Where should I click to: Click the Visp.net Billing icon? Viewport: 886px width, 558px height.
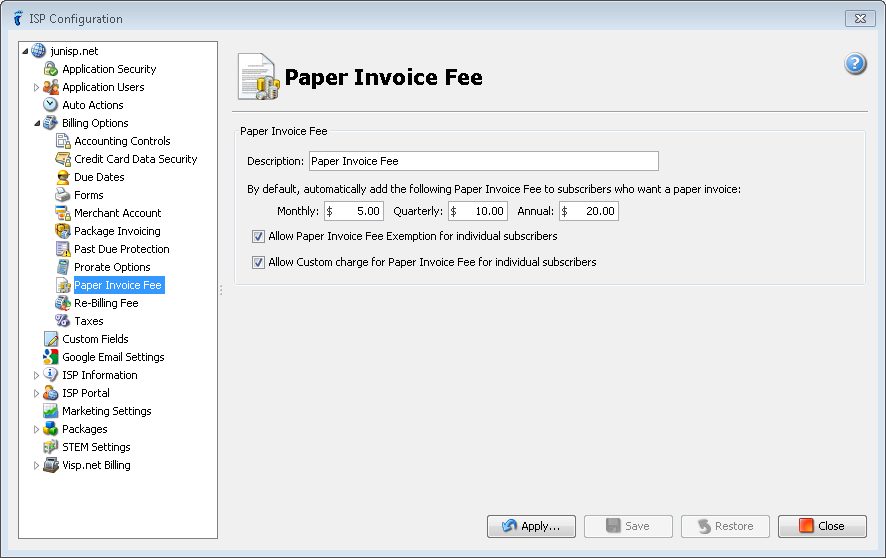[x=50, y=465]
